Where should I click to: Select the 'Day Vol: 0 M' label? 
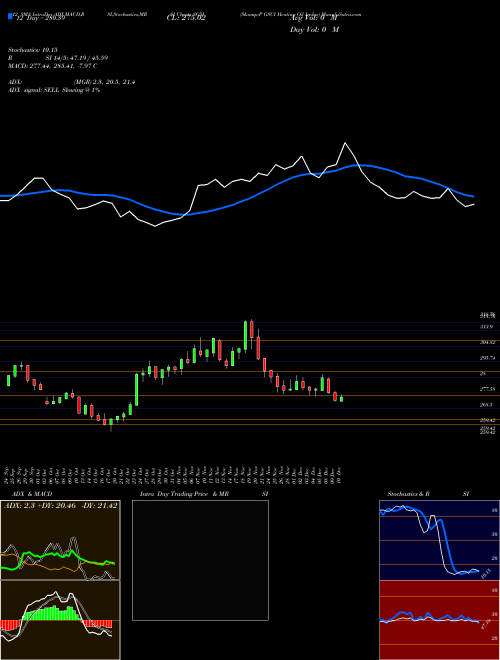[x=314, y=29]
